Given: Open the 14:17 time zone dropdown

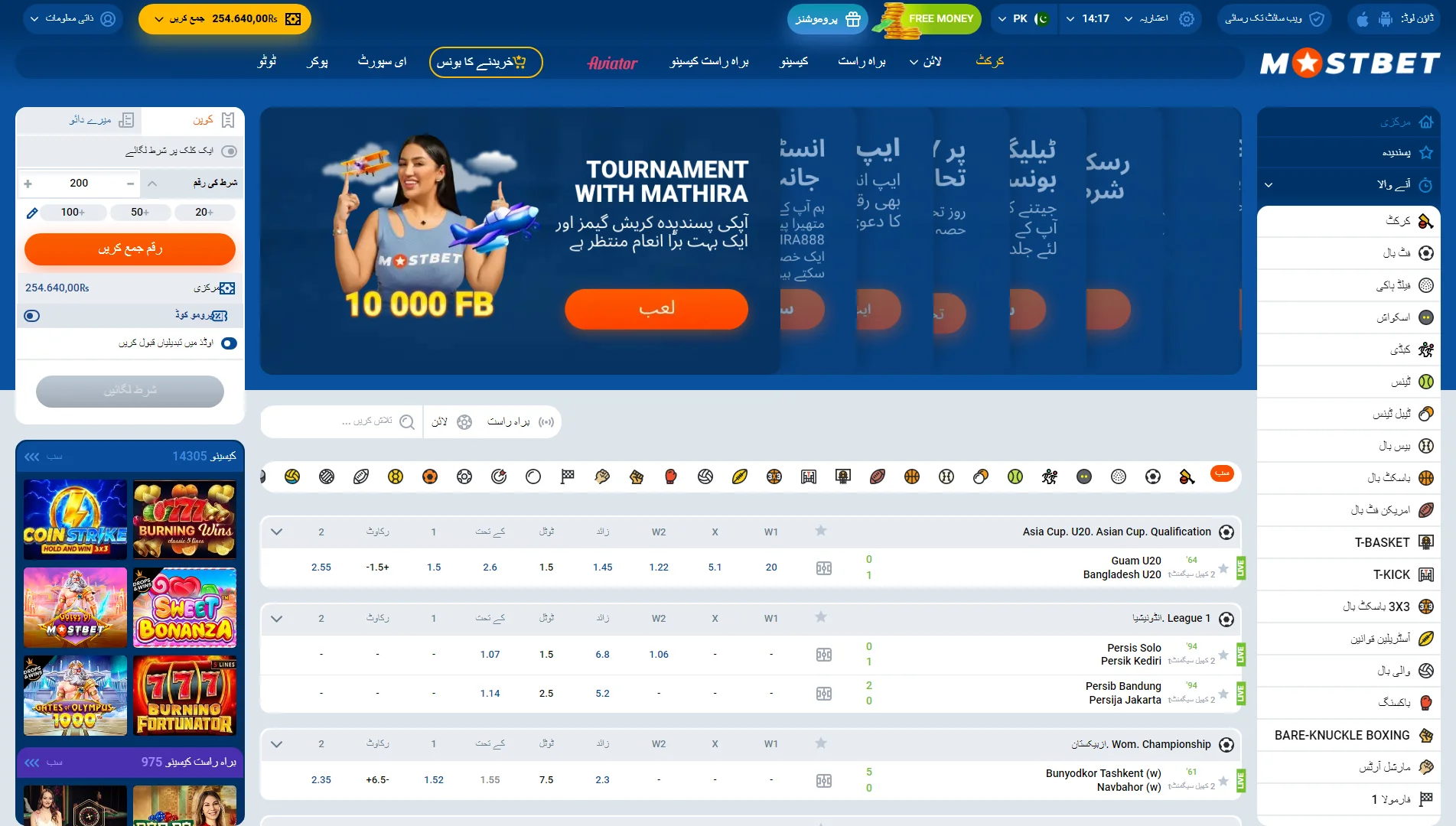Looking at the screenshot, I should coord(1087,19).
